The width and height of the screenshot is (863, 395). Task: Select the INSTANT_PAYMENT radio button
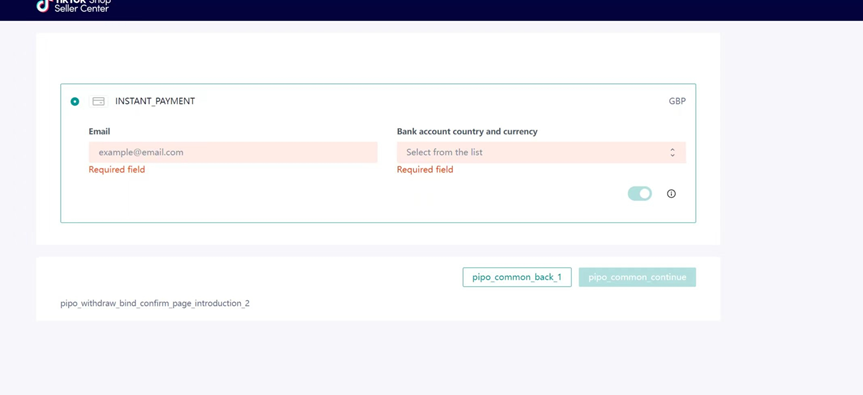[x=75, y=101]
